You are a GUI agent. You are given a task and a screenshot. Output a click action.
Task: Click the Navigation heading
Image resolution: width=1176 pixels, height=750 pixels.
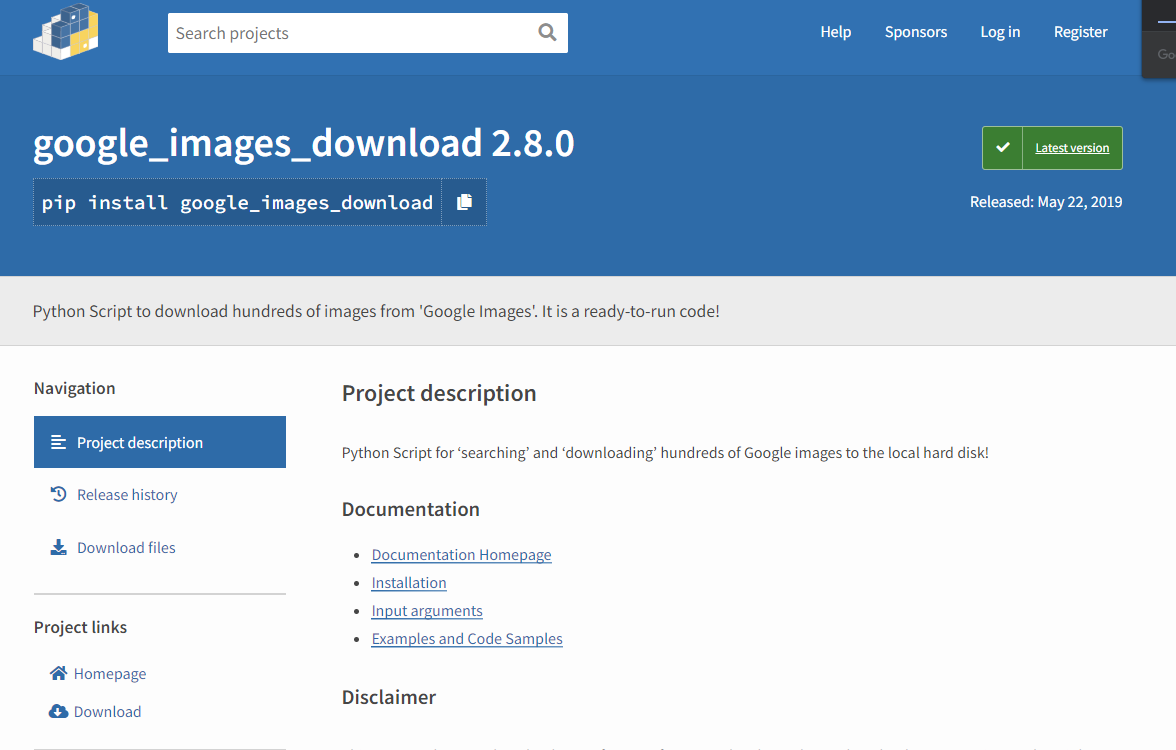click(x=74, y=388)
